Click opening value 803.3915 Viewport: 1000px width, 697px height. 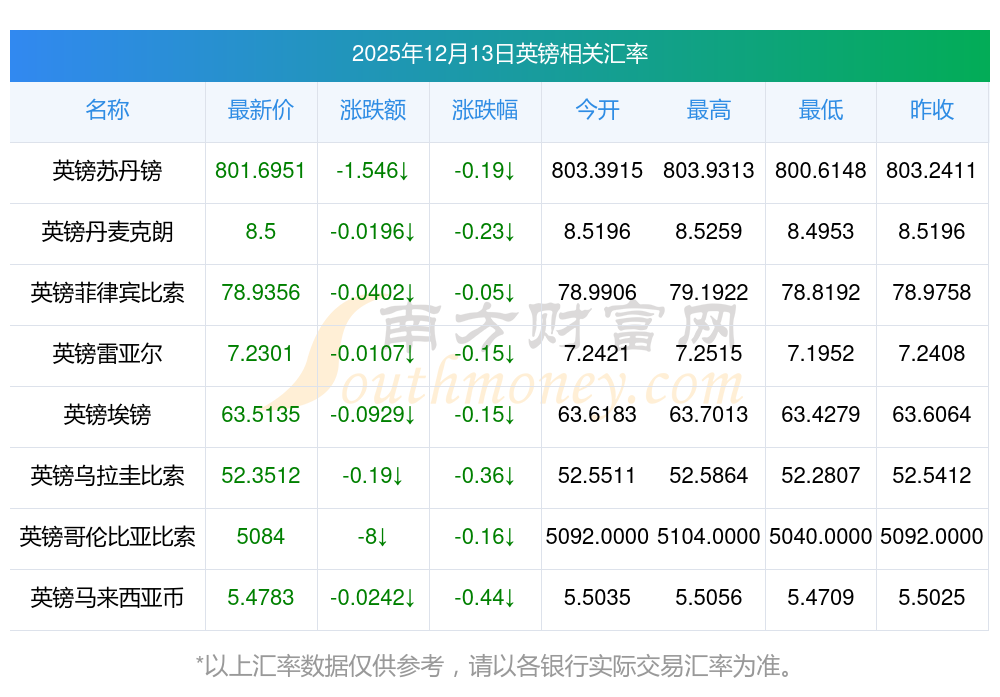click(x=597, y=171)
